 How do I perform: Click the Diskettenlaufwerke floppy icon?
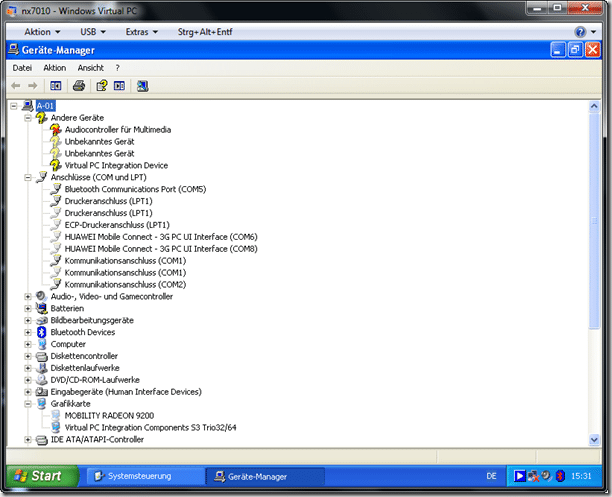point(41,368)
